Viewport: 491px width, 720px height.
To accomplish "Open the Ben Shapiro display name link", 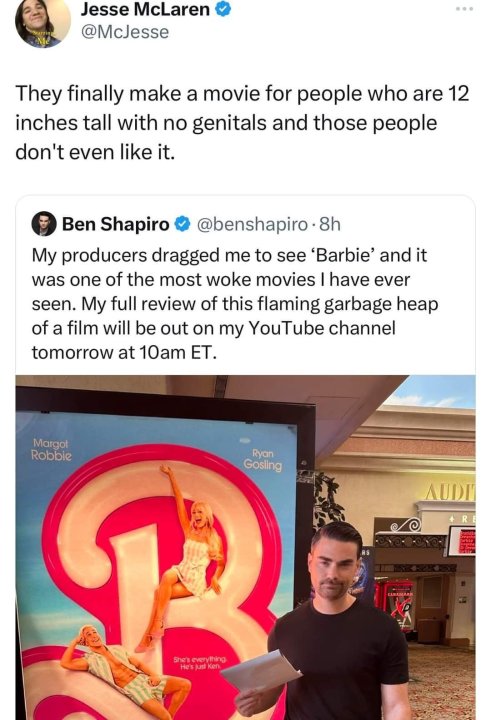I will coord(115,224).
